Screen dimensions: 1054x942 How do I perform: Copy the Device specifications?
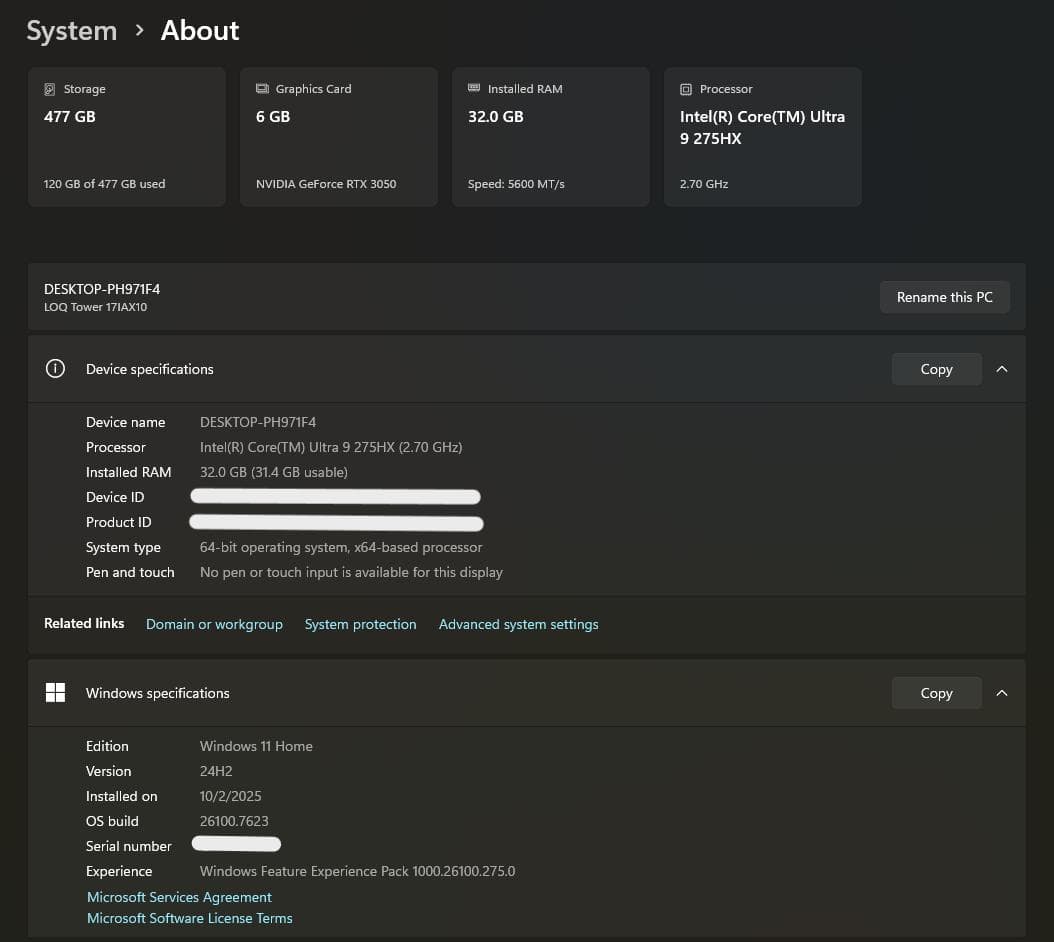pos(936,369)
